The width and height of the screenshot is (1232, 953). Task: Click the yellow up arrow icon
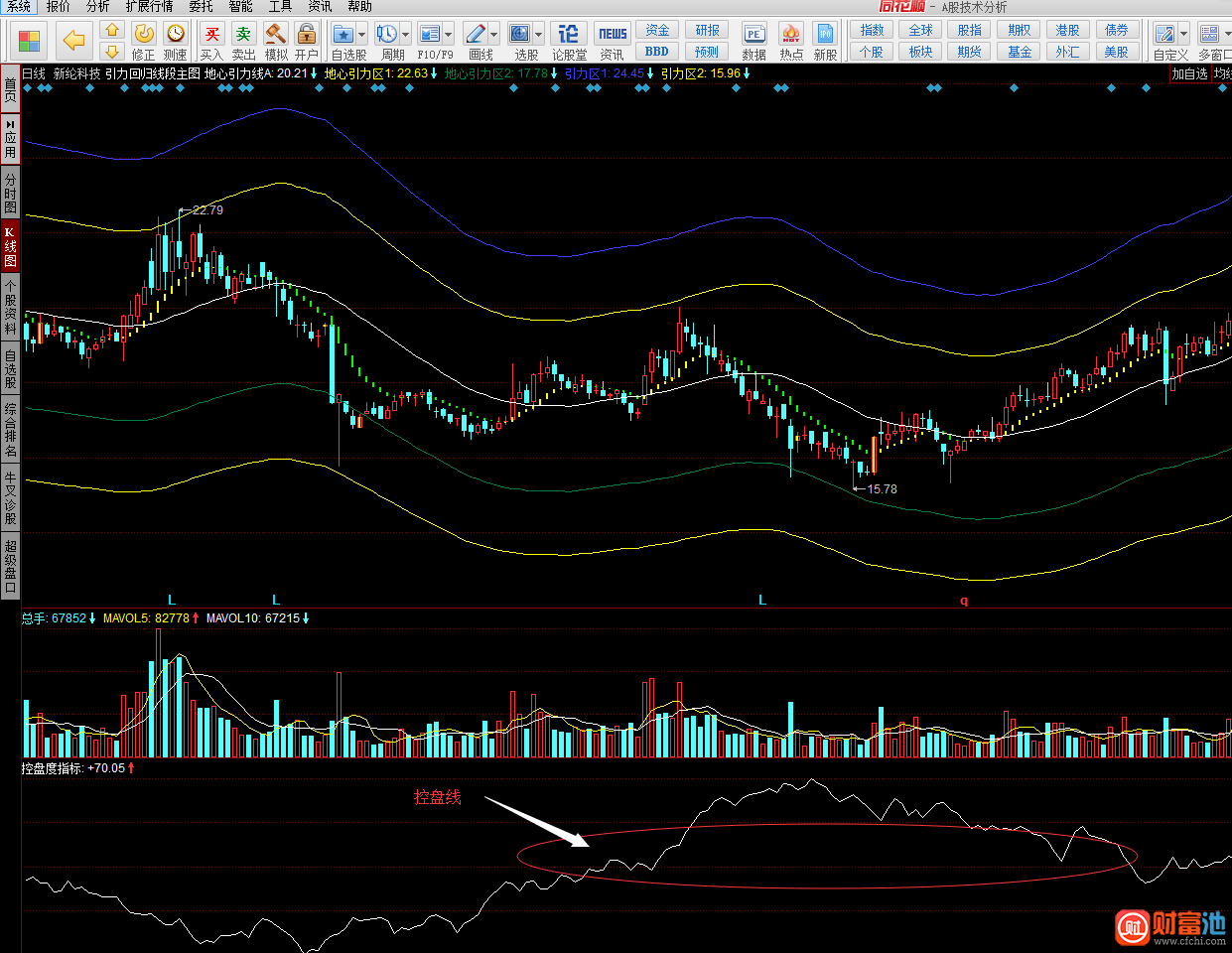pyautogui.click(x=112, y=31)
